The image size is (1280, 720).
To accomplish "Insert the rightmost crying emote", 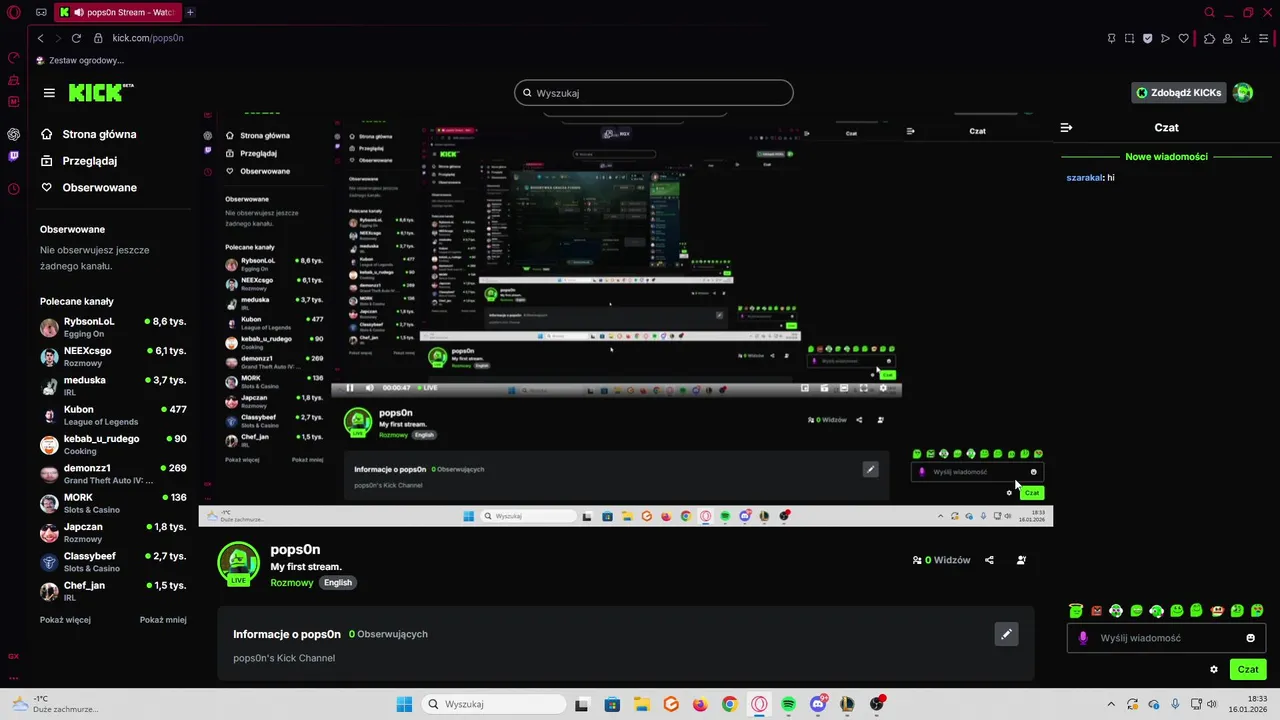I will click(1258, 611).
